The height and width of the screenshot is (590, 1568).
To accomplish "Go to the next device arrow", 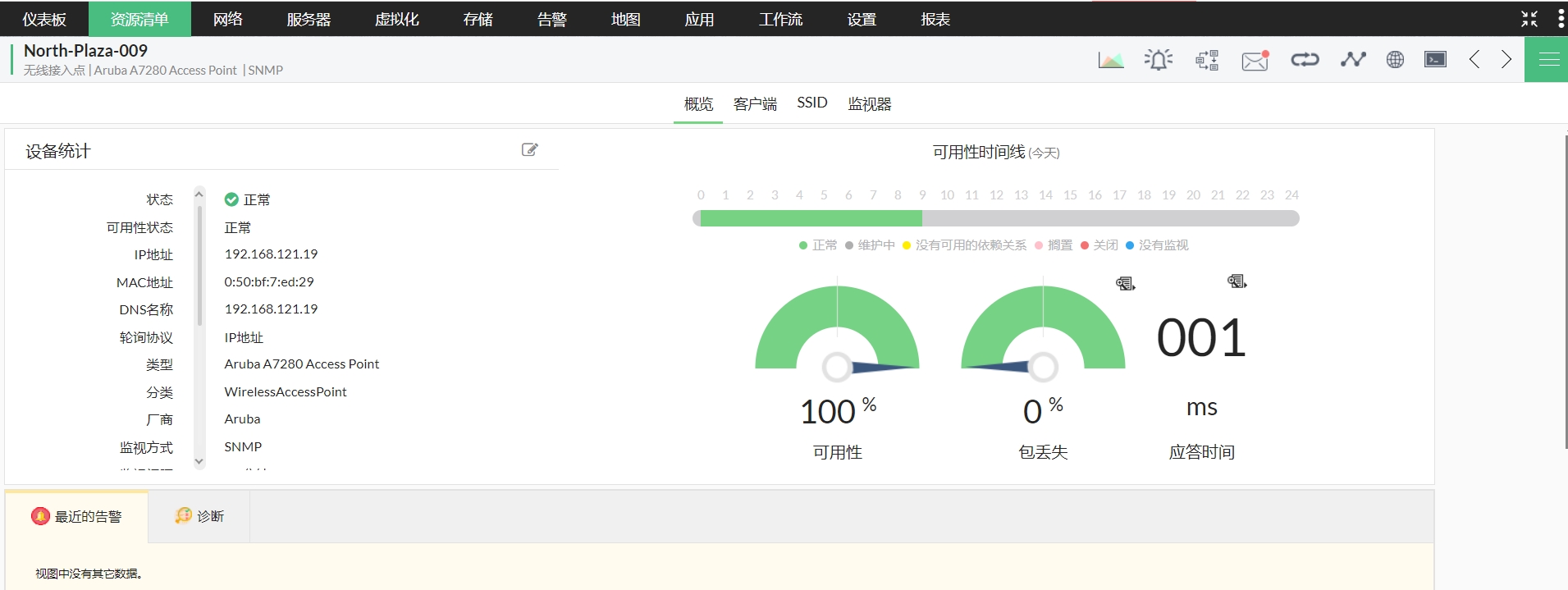I will pyautogui.click(x=1506, y=60).
